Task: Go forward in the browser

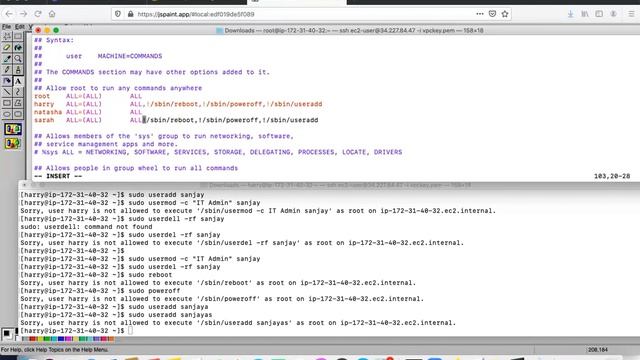Action: coord(23,14)
